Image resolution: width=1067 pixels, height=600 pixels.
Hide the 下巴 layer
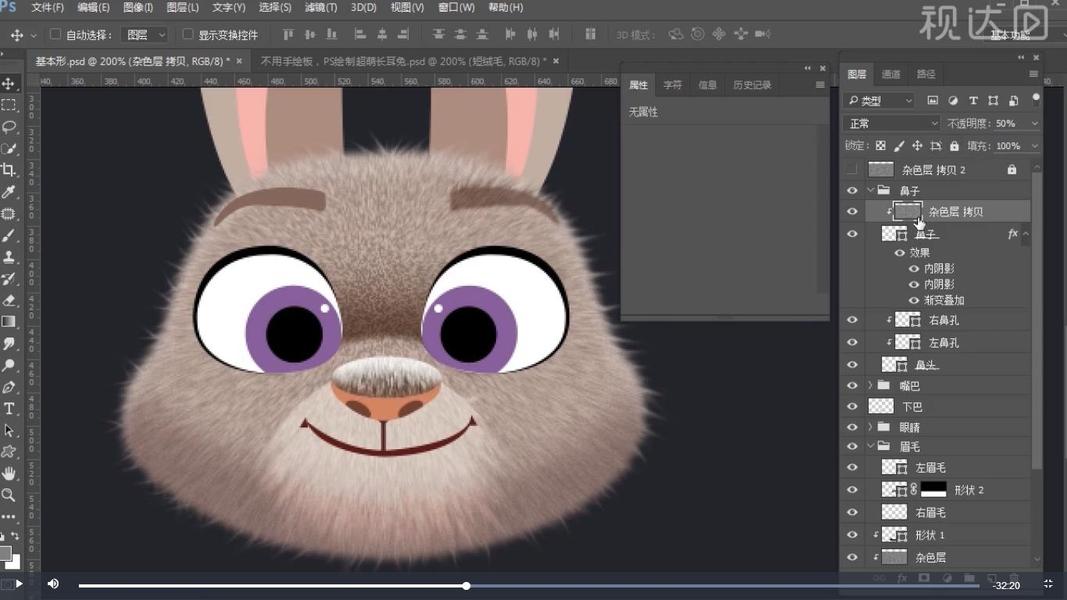pos(852,406)
